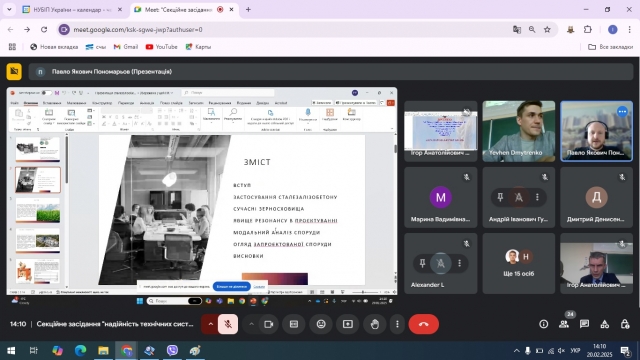
Task: Open YouTube bookmark
Action: point(162,47)
